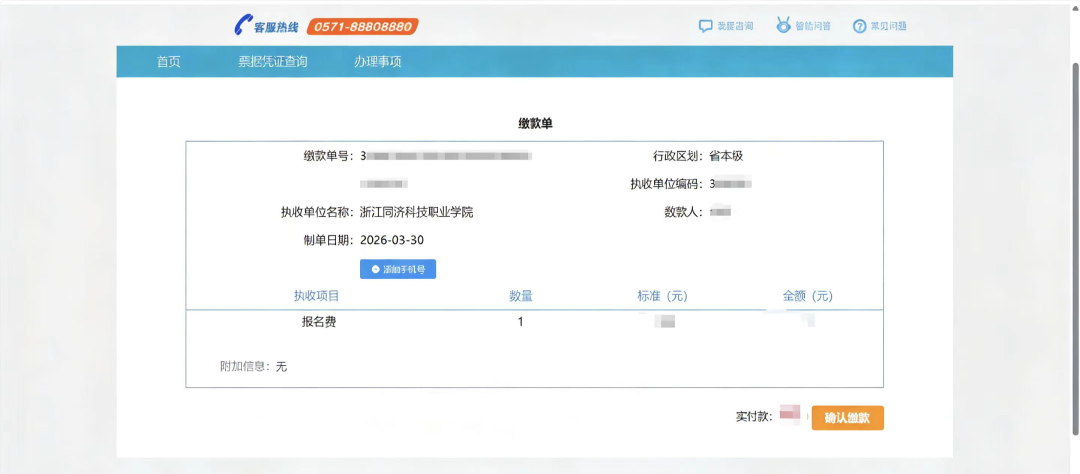1080x474 pixels.
Task: Open the 常见问题 text link
Action: pyautogui.click(x=888, y=26)
